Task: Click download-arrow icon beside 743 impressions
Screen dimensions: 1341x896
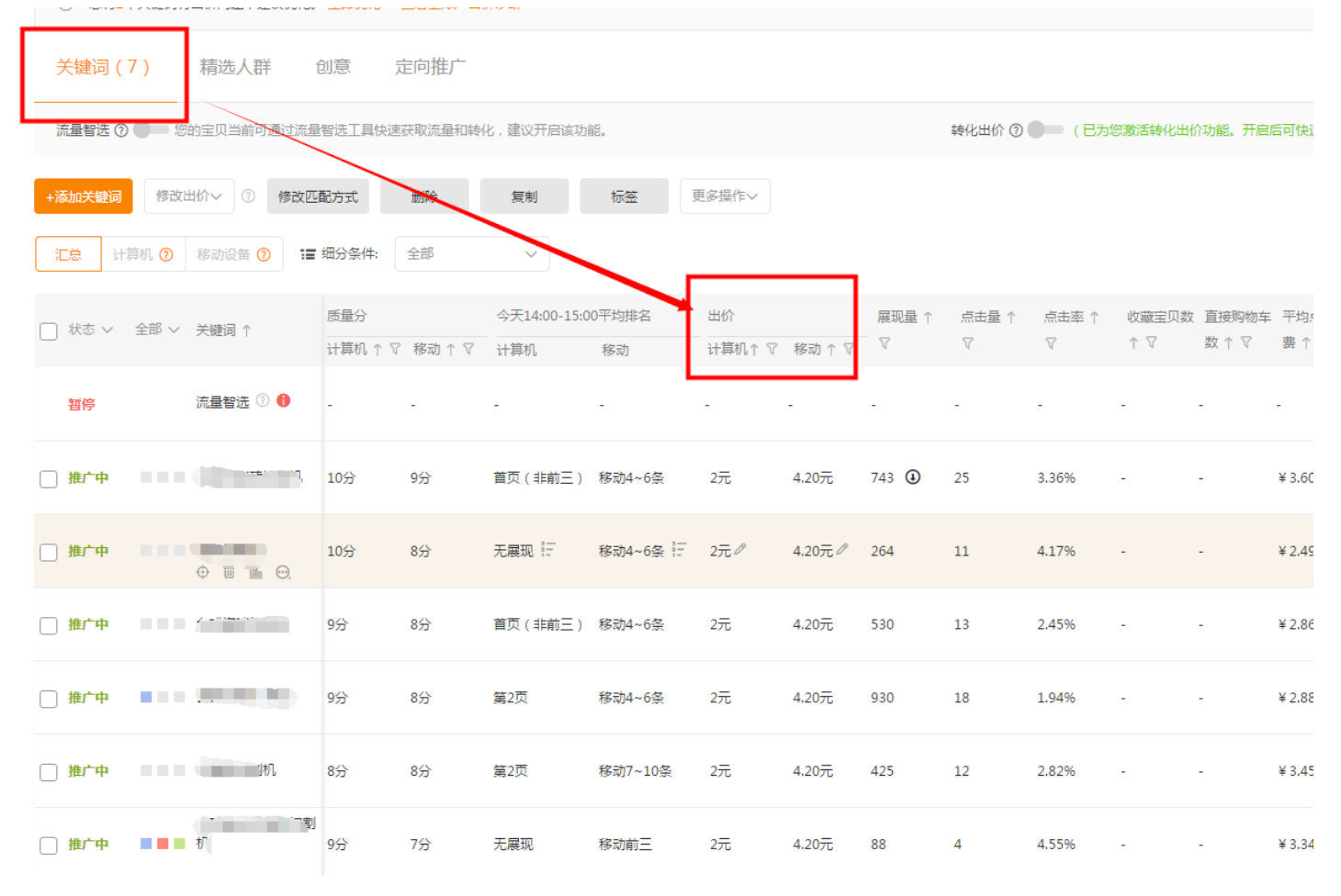Action: click(x=913, y=476)
